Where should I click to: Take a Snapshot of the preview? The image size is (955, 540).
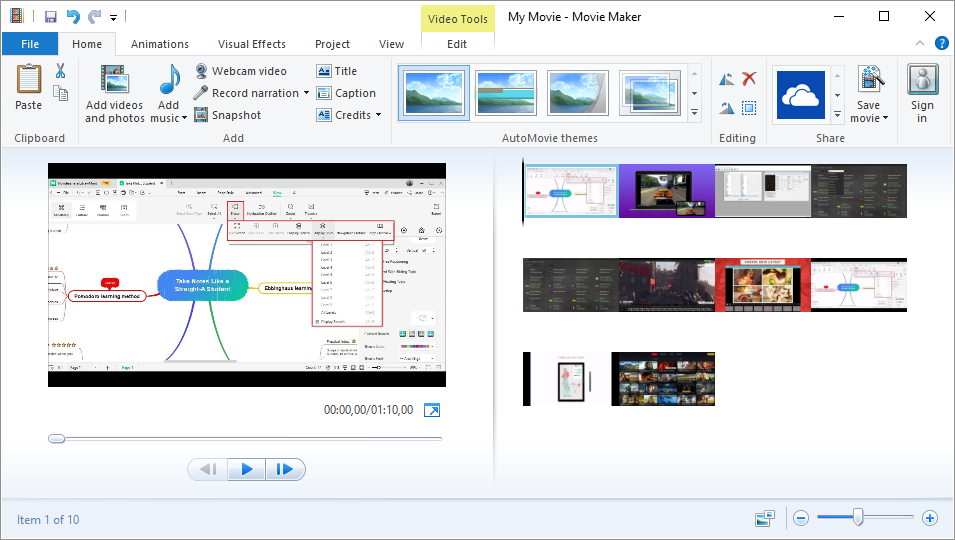[228, 115]
